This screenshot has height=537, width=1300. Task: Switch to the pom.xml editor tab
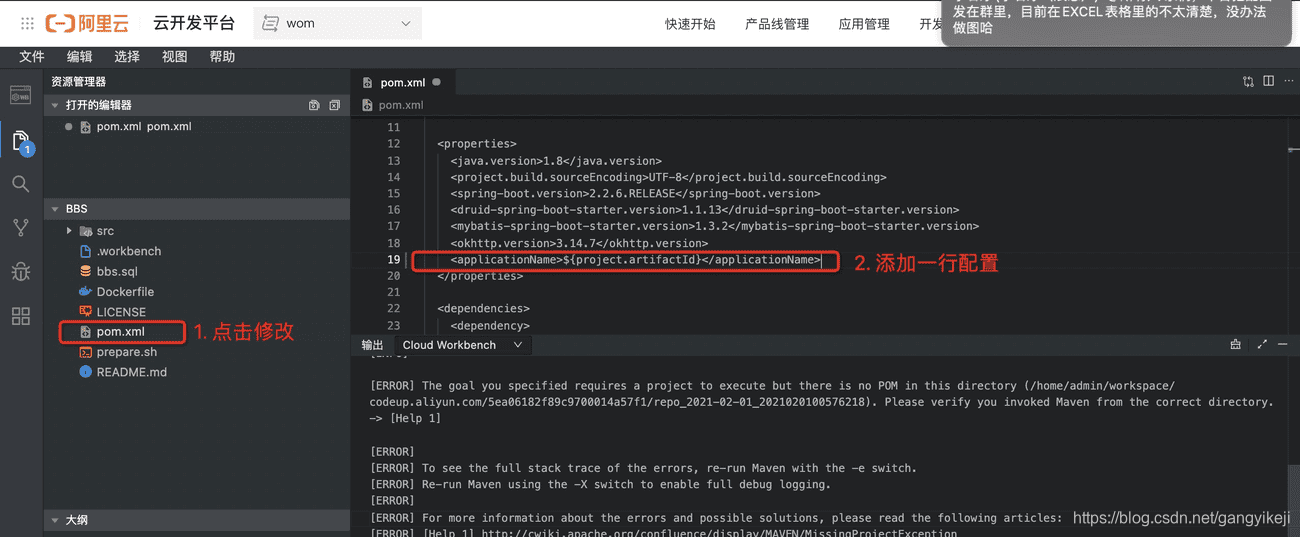tap(403, 82)
